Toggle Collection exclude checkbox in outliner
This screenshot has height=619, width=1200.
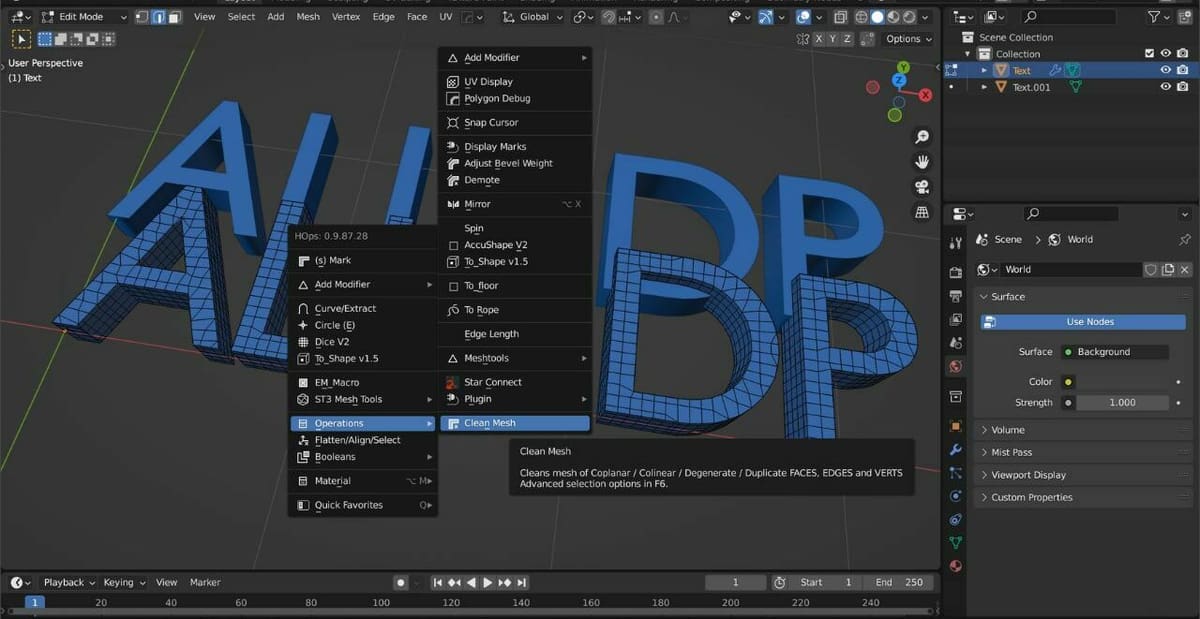pos(1149,54)
